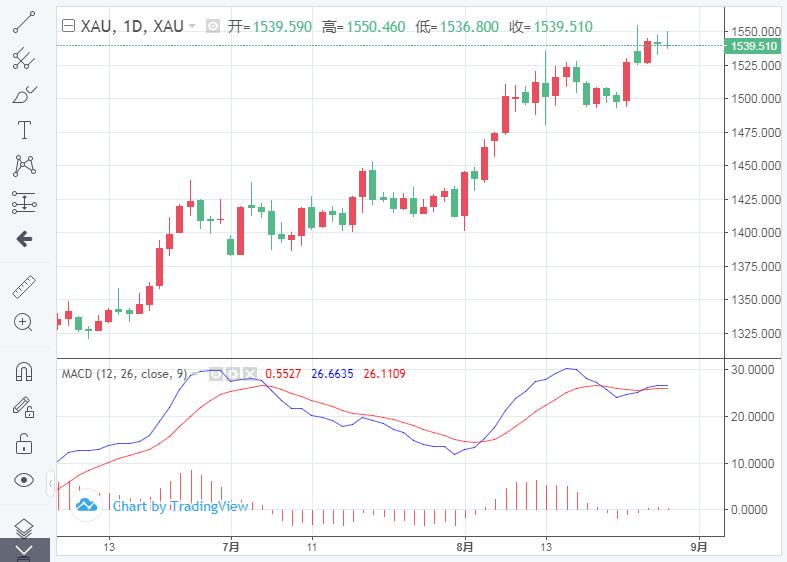Open the object tree layers icon

(x=24, y=527)
